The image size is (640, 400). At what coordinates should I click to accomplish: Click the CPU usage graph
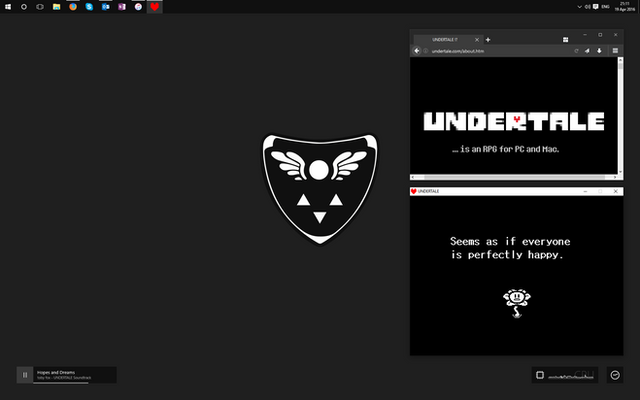click(x=571, y=375)
